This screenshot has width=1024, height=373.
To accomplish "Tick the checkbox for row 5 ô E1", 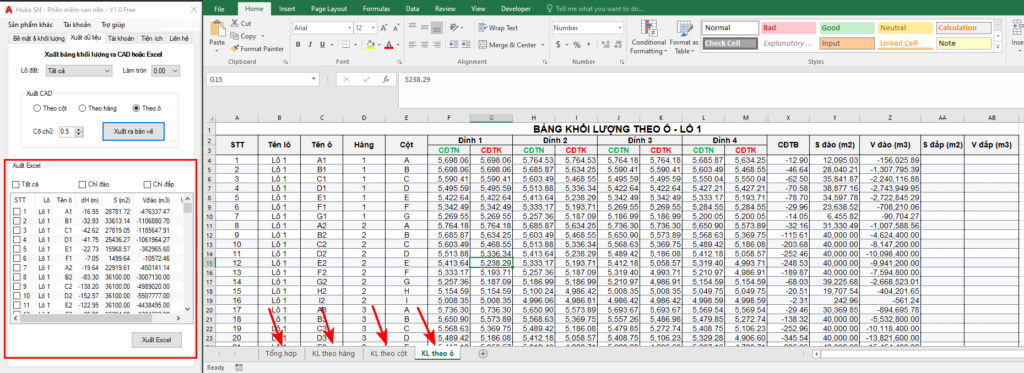I will [17, 249].
